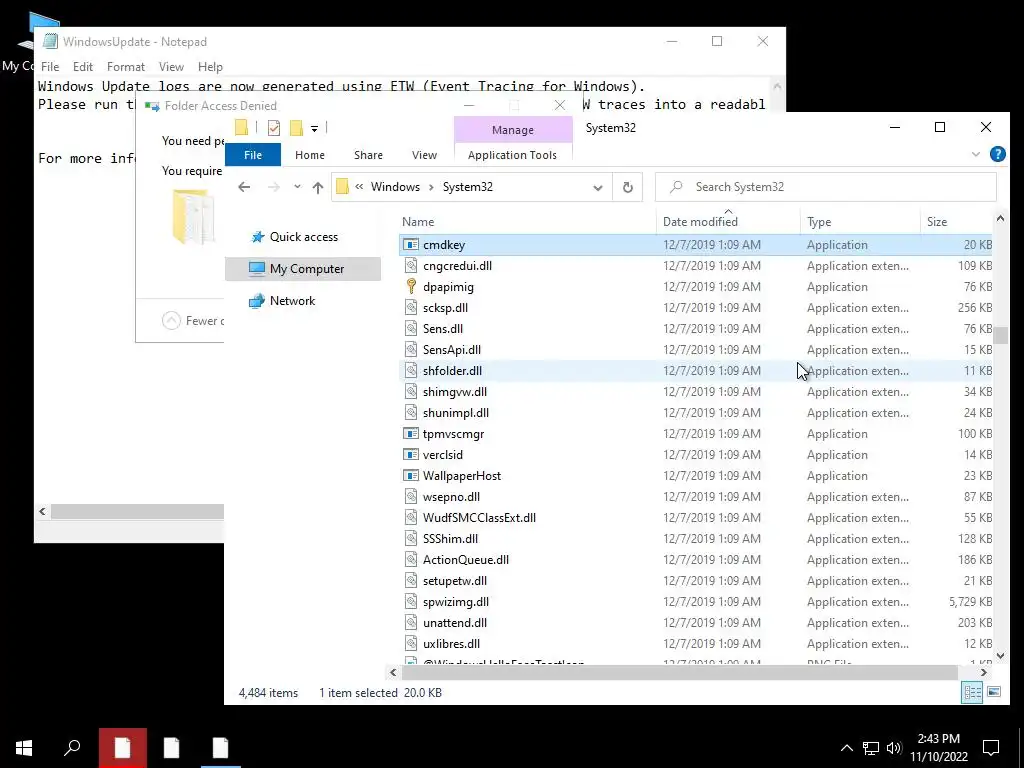The image size is (1024, 768).
Task: Select SSShim.dll file
Action: [450, 539]
